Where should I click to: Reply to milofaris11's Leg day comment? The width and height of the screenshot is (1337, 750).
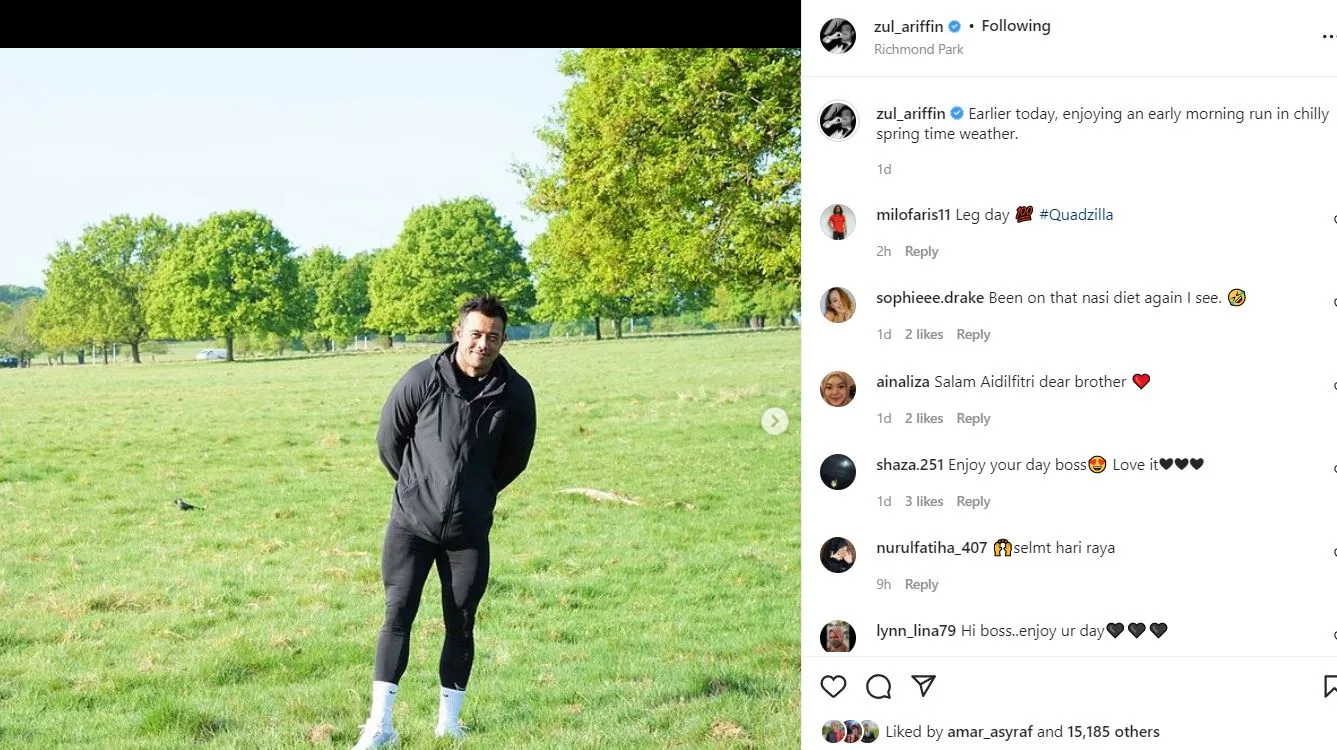[x=921, y=252]
